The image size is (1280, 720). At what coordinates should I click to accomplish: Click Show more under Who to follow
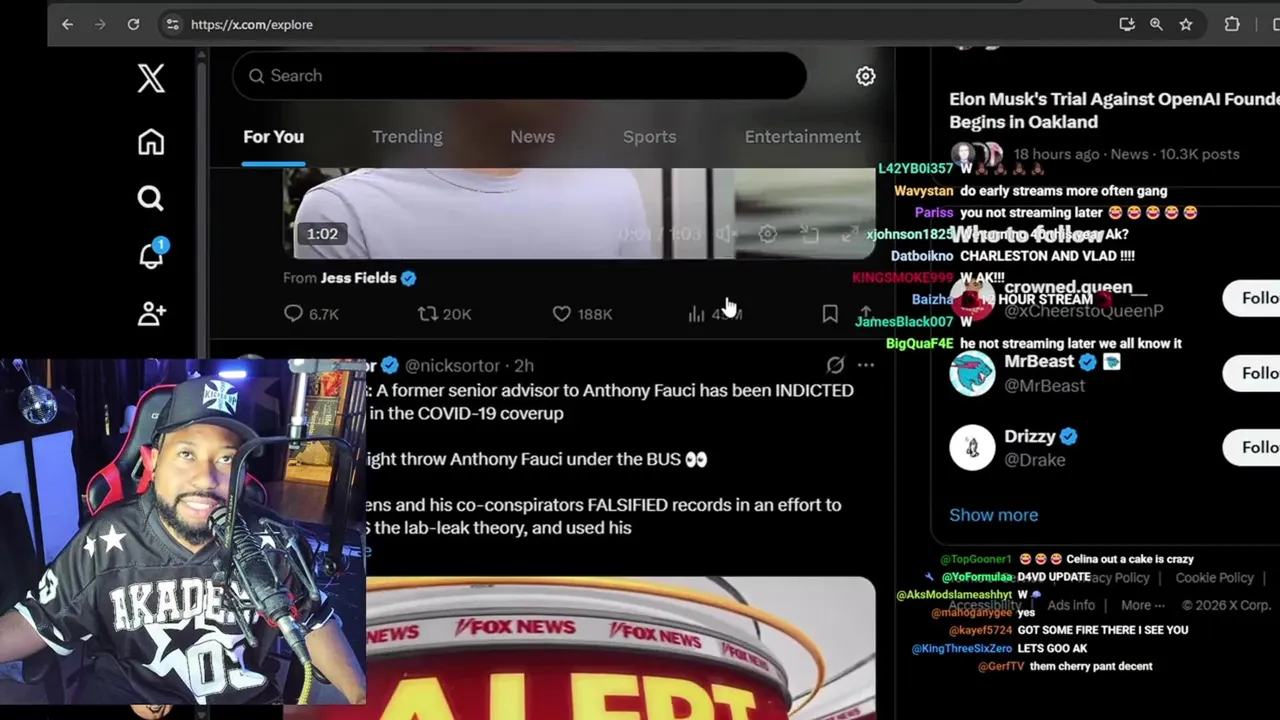(993, 515)
